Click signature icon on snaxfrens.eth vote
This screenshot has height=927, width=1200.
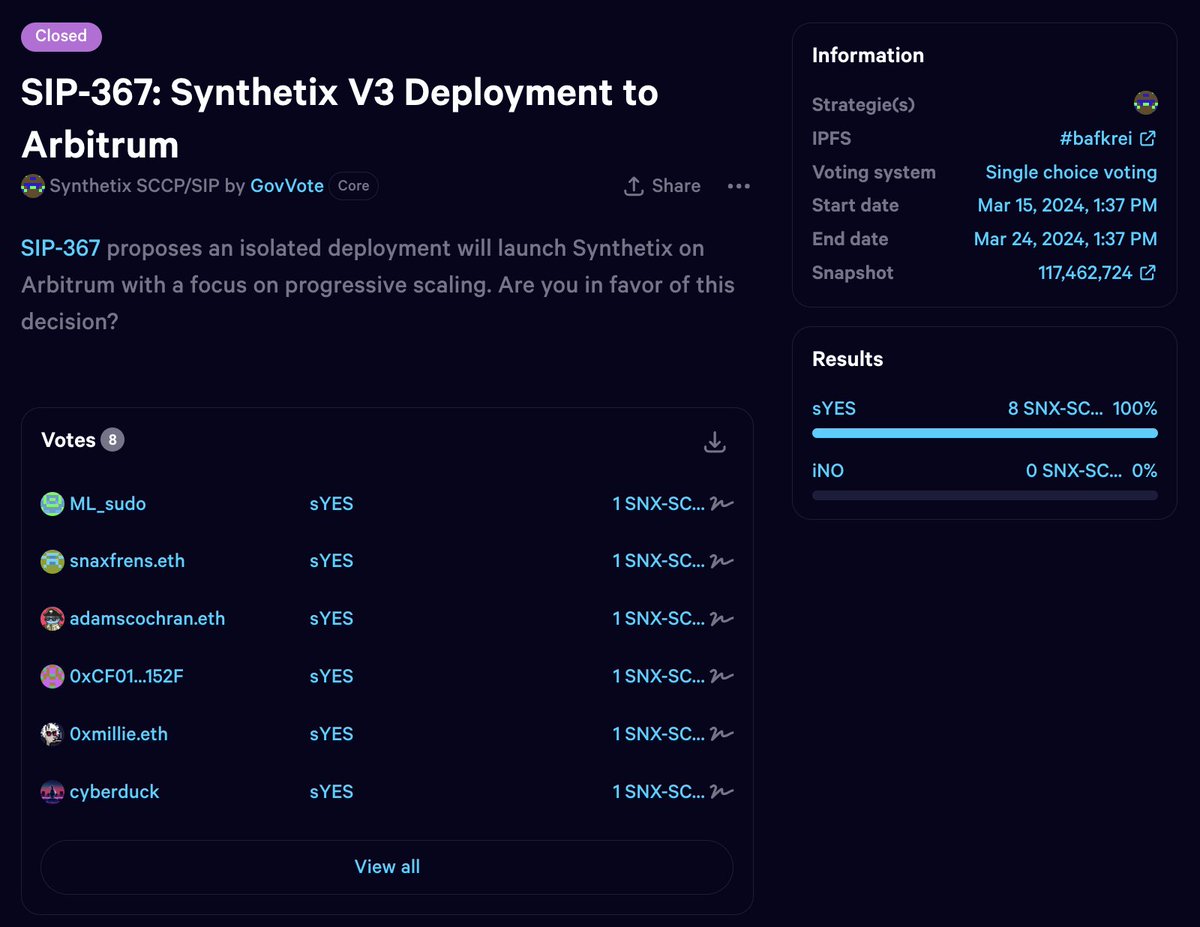click(722, 561)
